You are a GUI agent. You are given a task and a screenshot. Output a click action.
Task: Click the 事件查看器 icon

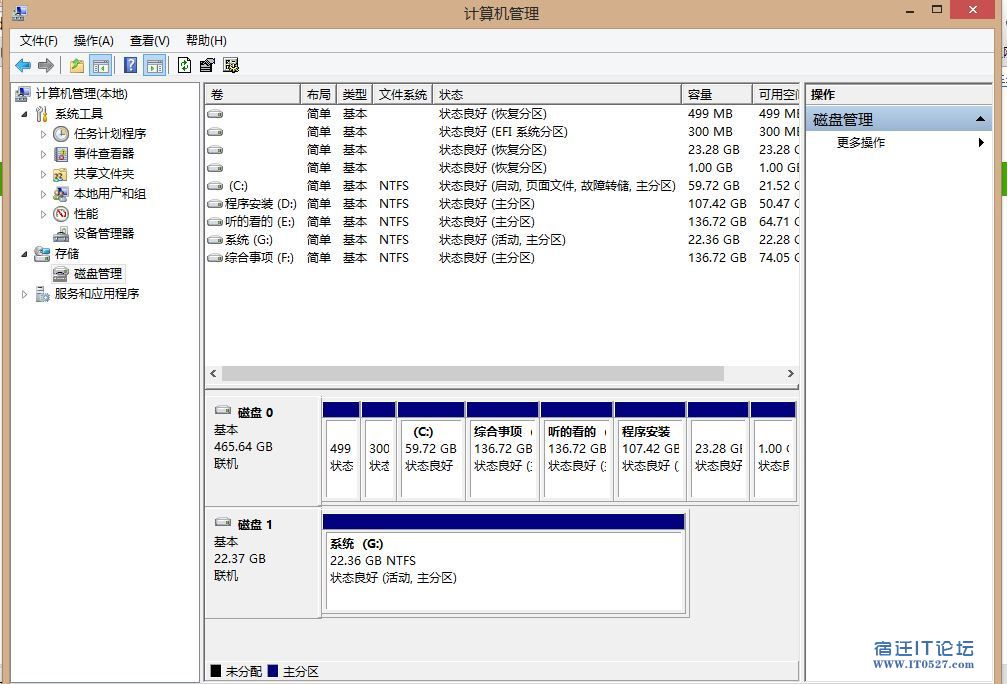(61, 153)
